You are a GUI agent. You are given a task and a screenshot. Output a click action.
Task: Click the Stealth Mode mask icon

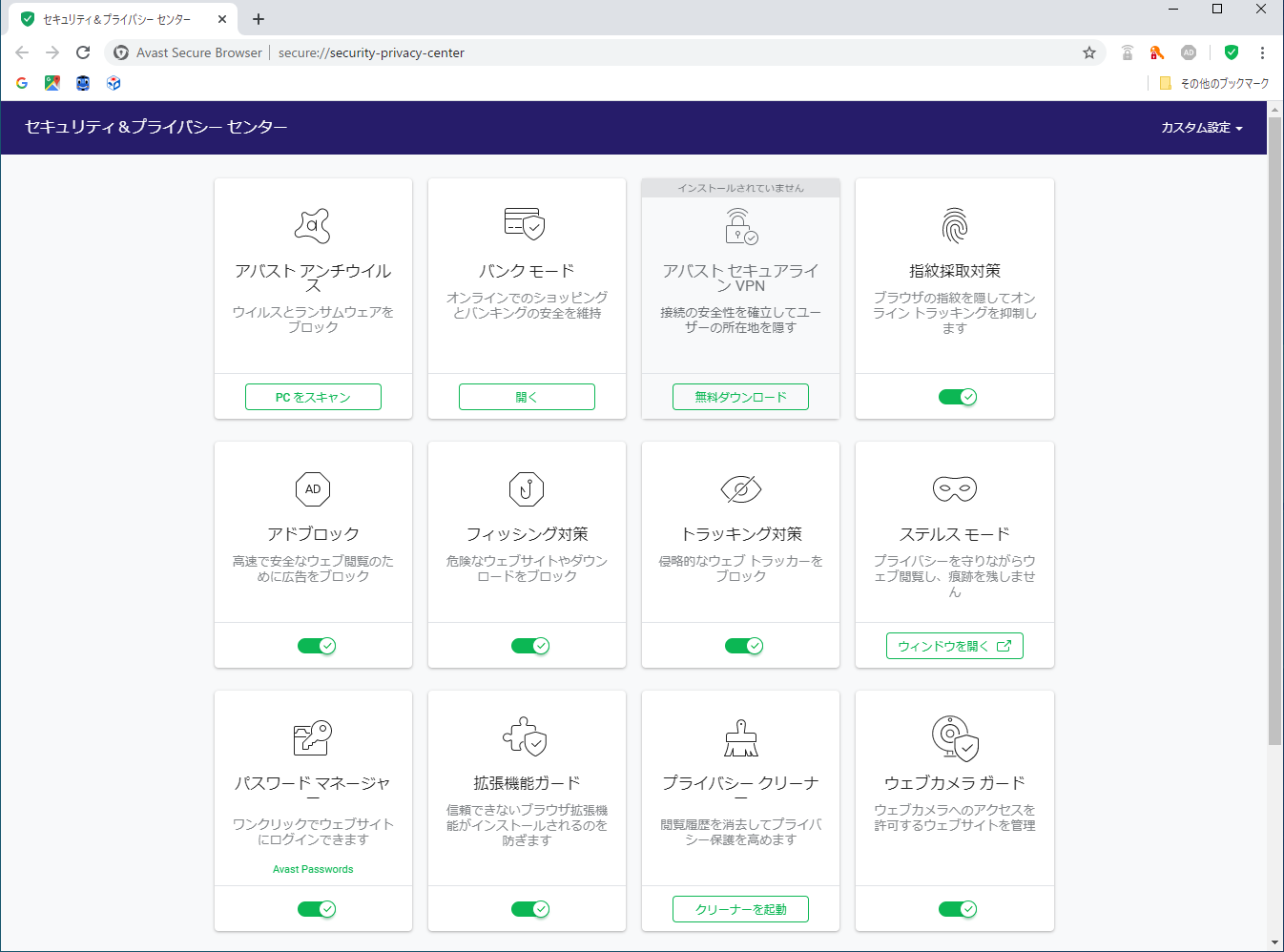coord(955,489)
